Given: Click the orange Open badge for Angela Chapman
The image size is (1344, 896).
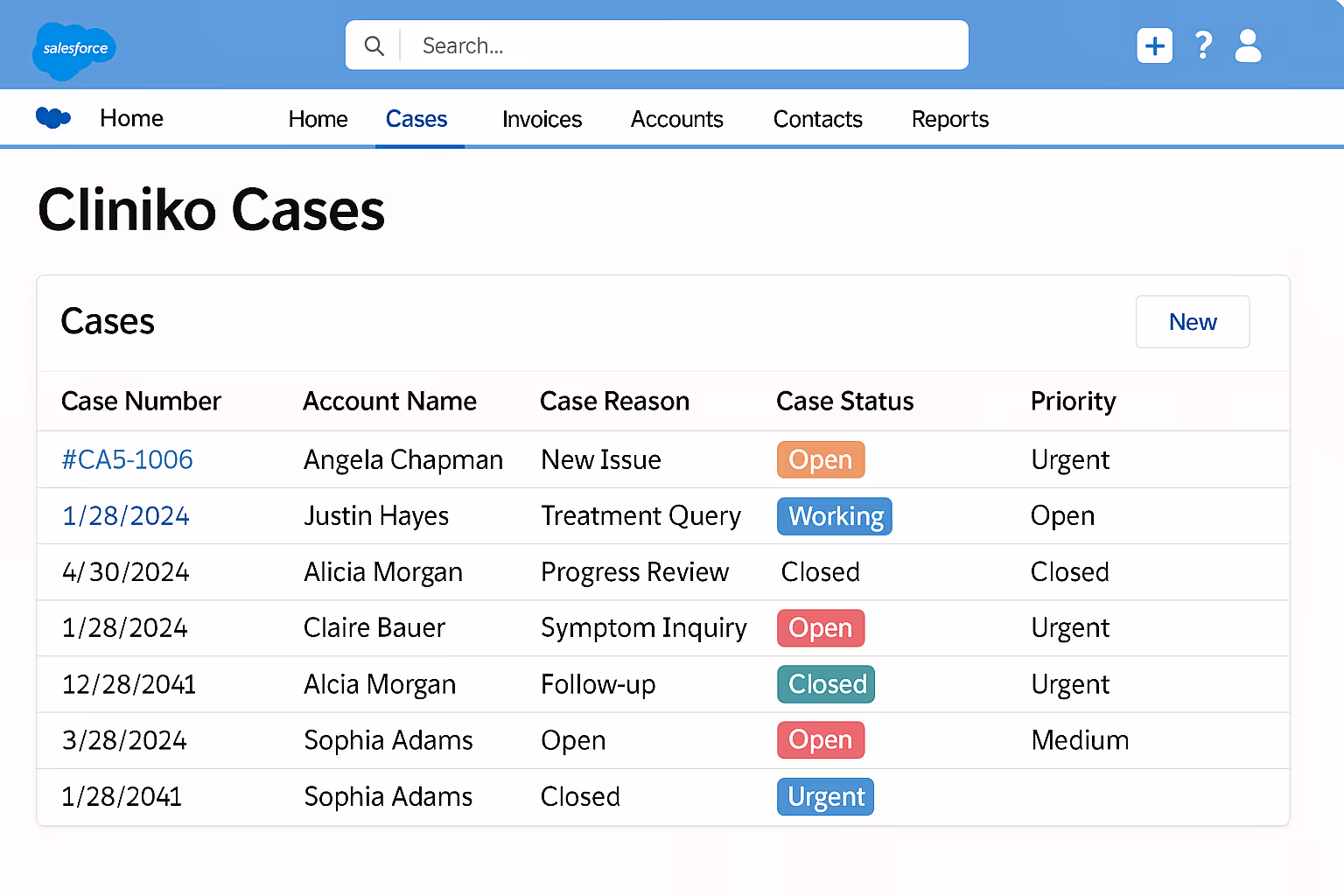Looking at the screenshot, I should pos(821,459).
